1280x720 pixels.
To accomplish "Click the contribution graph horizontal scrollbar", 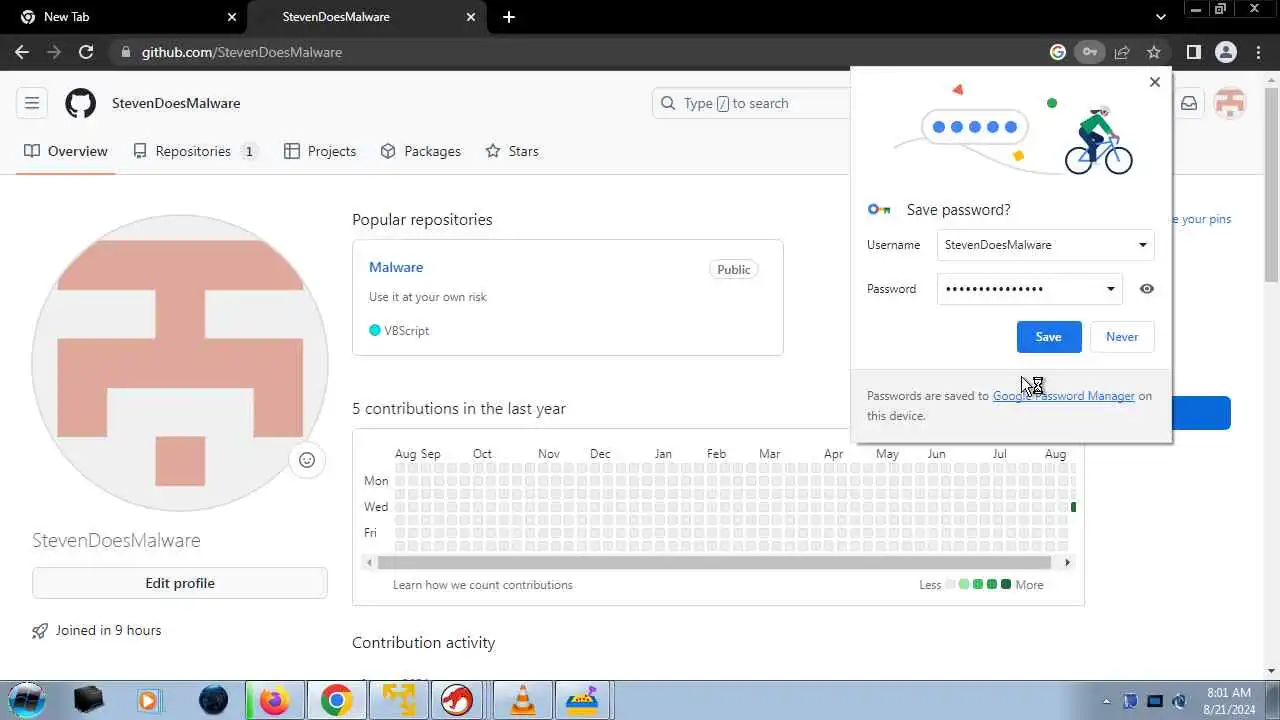I will [x=716, y=563].
